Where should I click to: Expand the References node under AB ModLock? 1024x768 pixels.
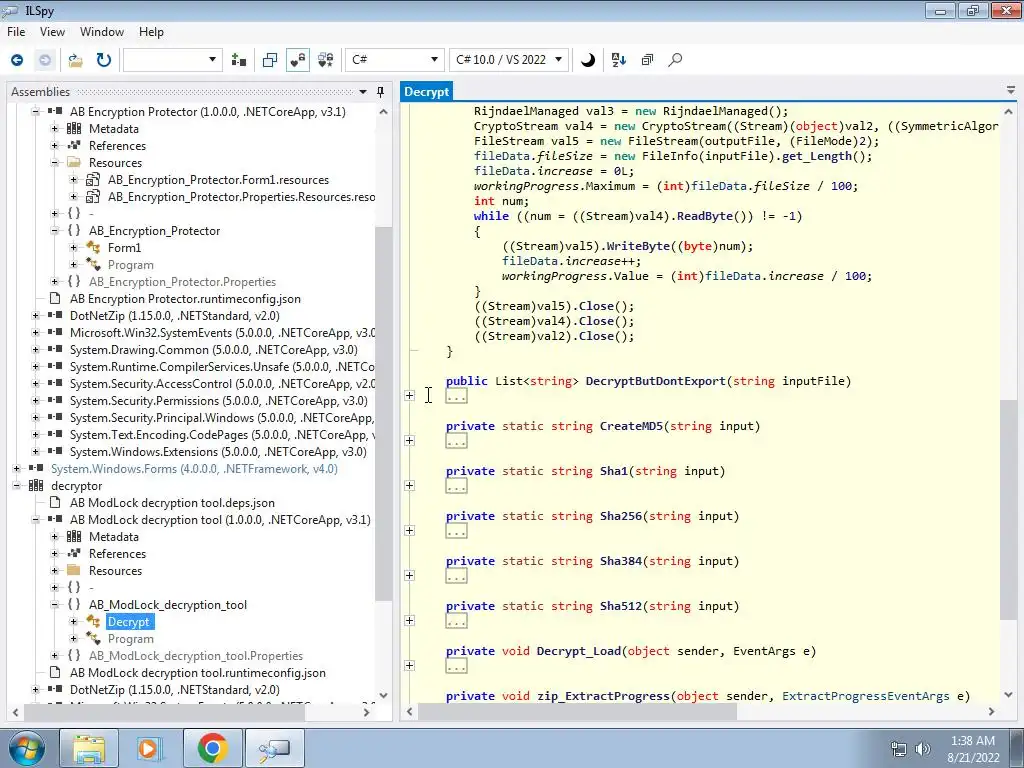(55, 554)
